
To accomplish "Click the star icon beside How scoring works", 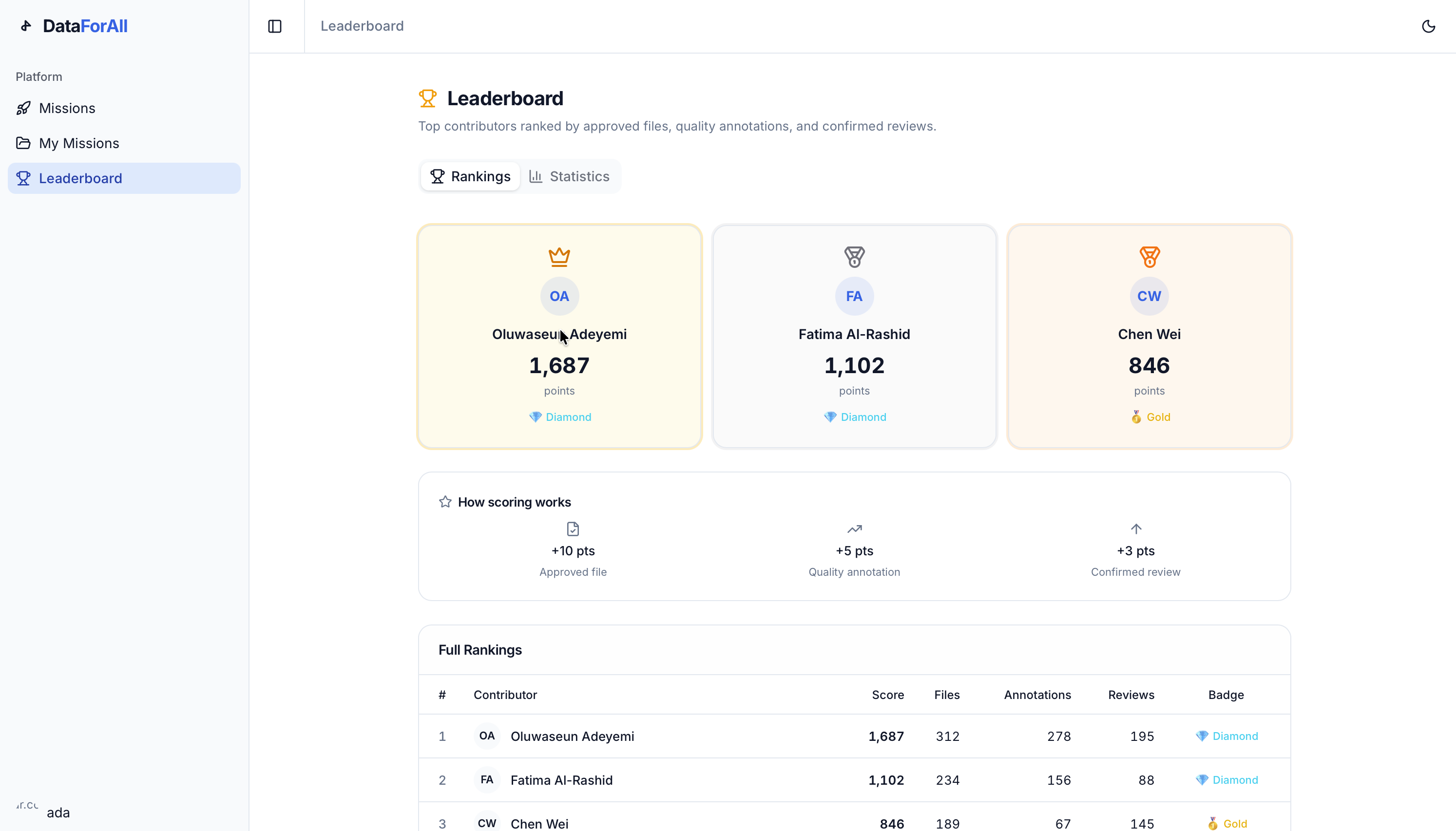I will (445, 502).
